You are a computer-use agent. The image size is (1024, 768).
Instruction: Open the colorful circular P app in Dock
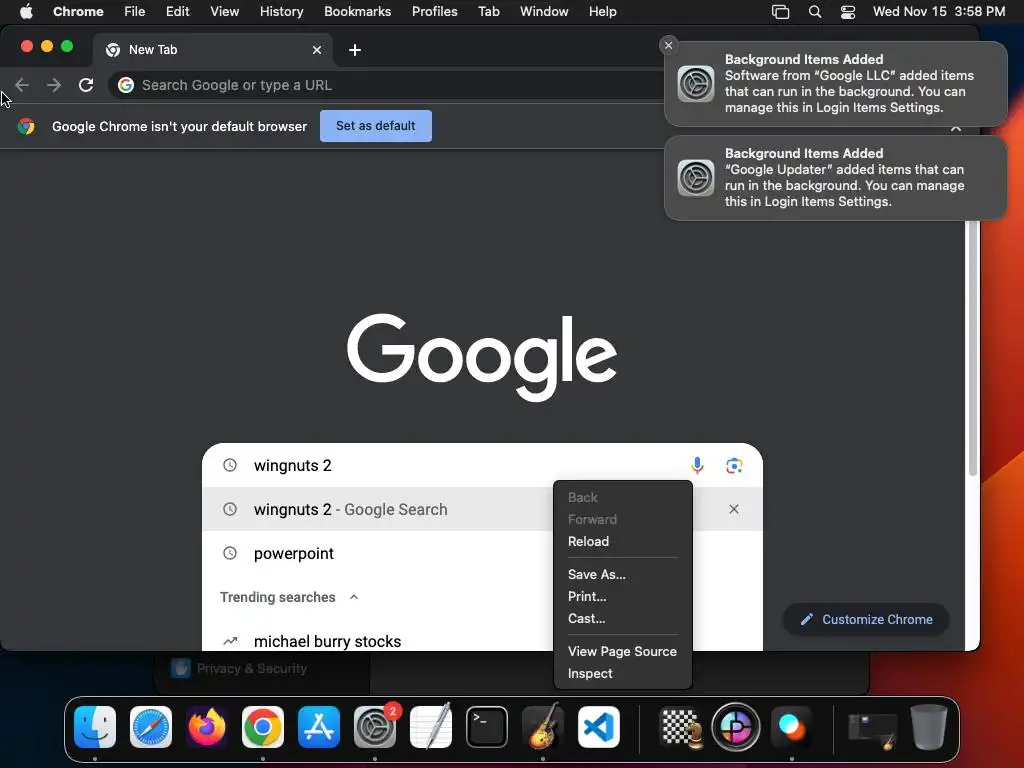[736, 726]
